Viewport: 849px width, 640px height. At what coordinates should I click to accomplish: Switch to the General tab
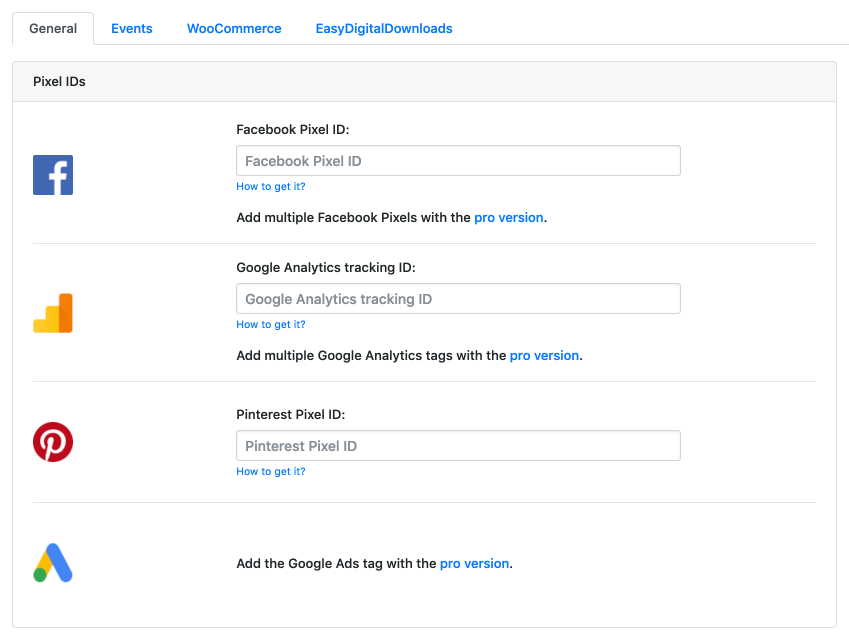tap(53, 29)
